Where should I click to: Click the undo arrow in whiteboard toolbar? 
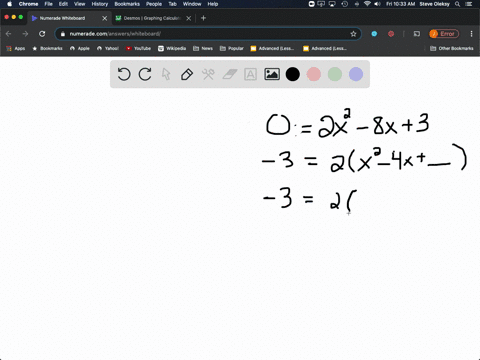pyautogui.click(x=124, y=74)
